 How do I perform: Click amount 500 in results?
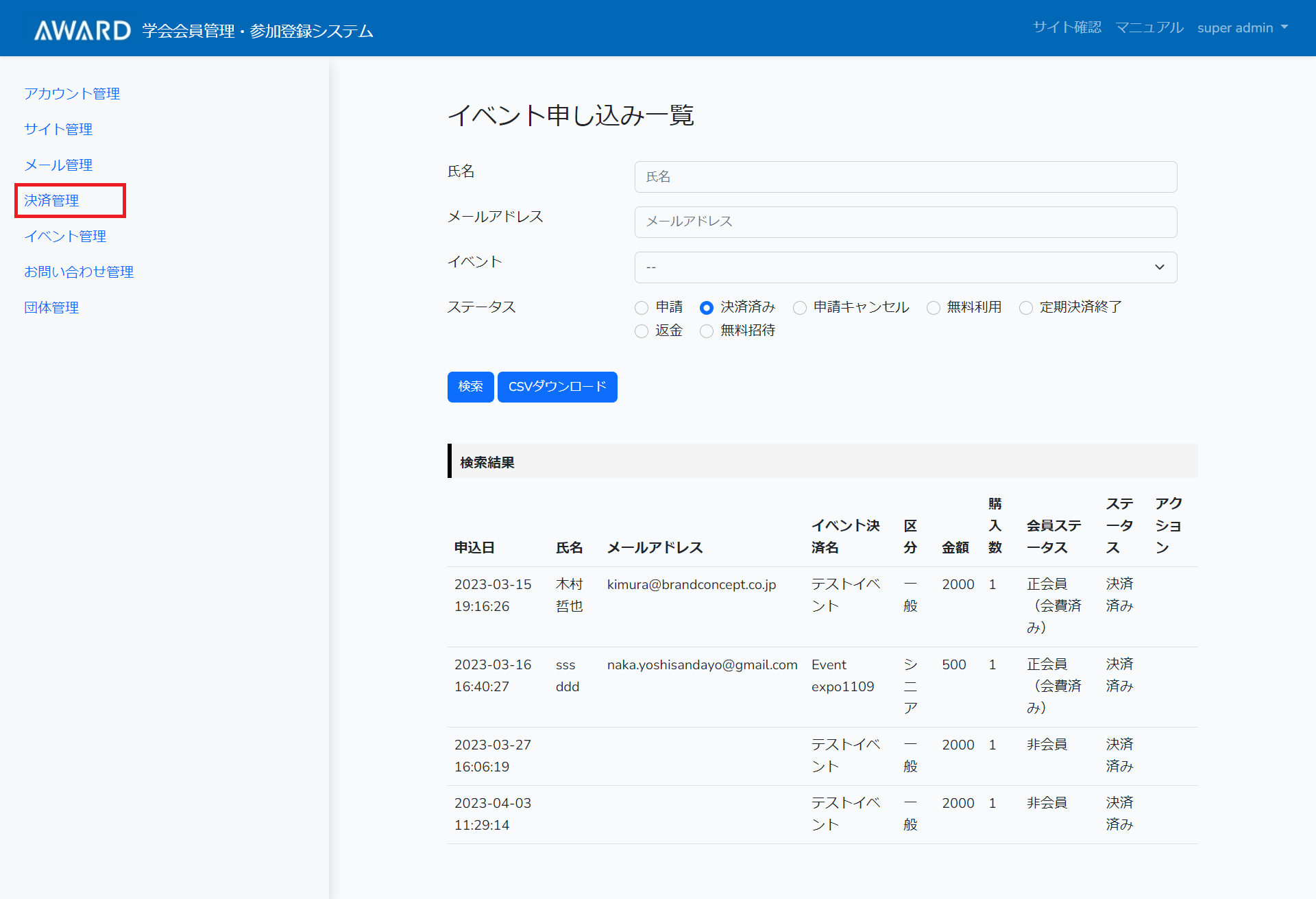954,664
